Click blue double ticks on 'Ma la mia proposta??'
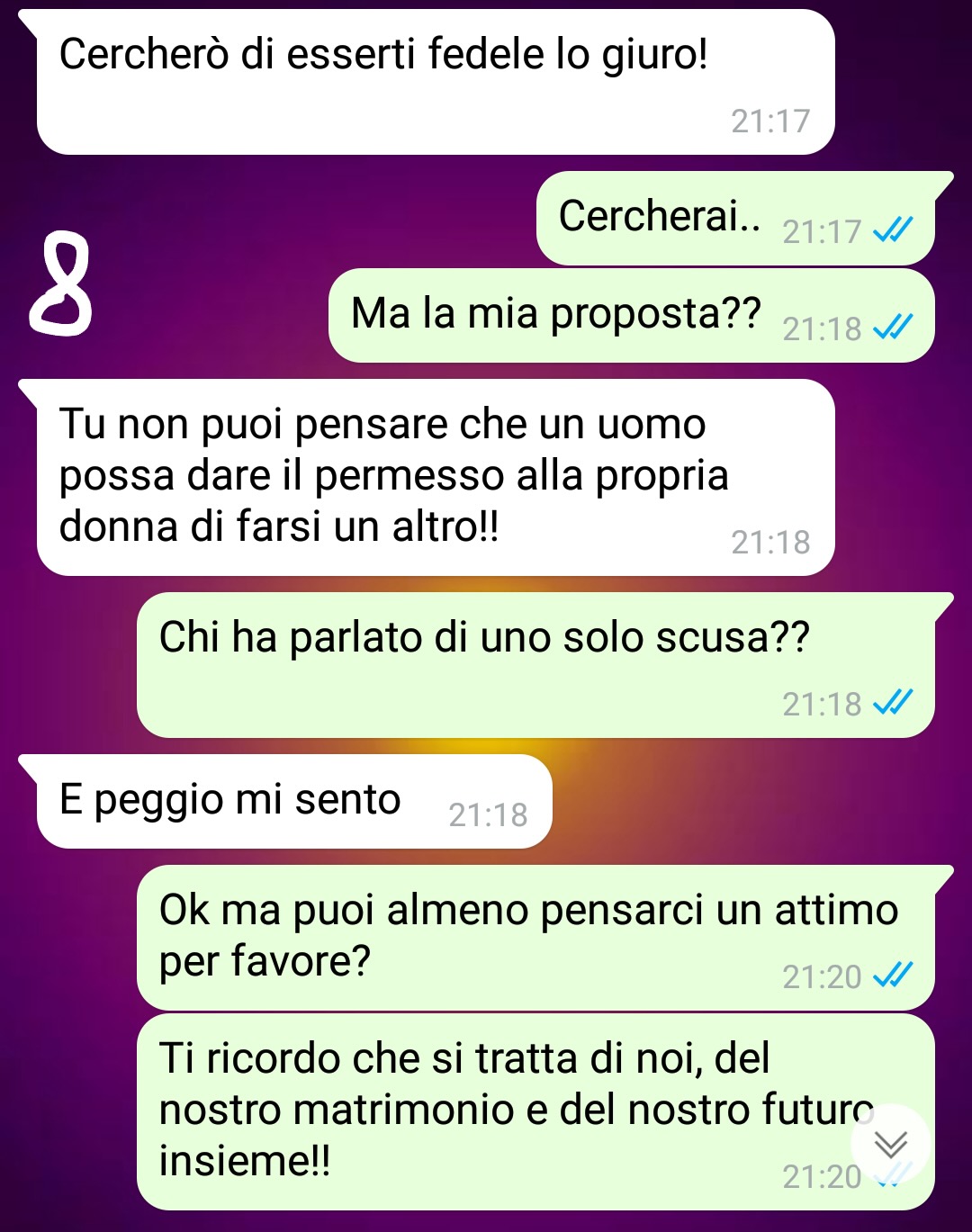The height and width of the screenshot is (1232, 972). pyautogui.click(x=893, y=328)
